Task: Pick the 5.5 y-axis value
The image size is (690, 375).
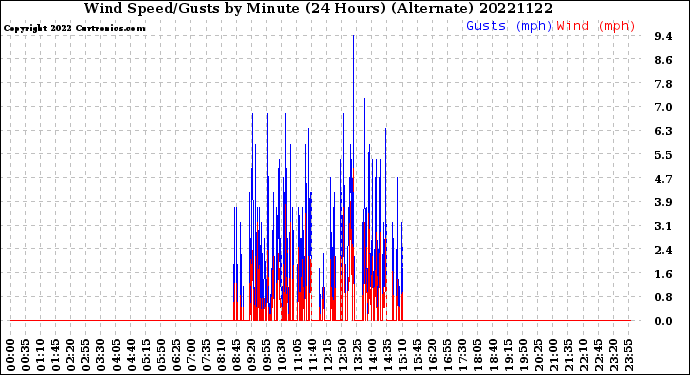Action: click(663, 154)
